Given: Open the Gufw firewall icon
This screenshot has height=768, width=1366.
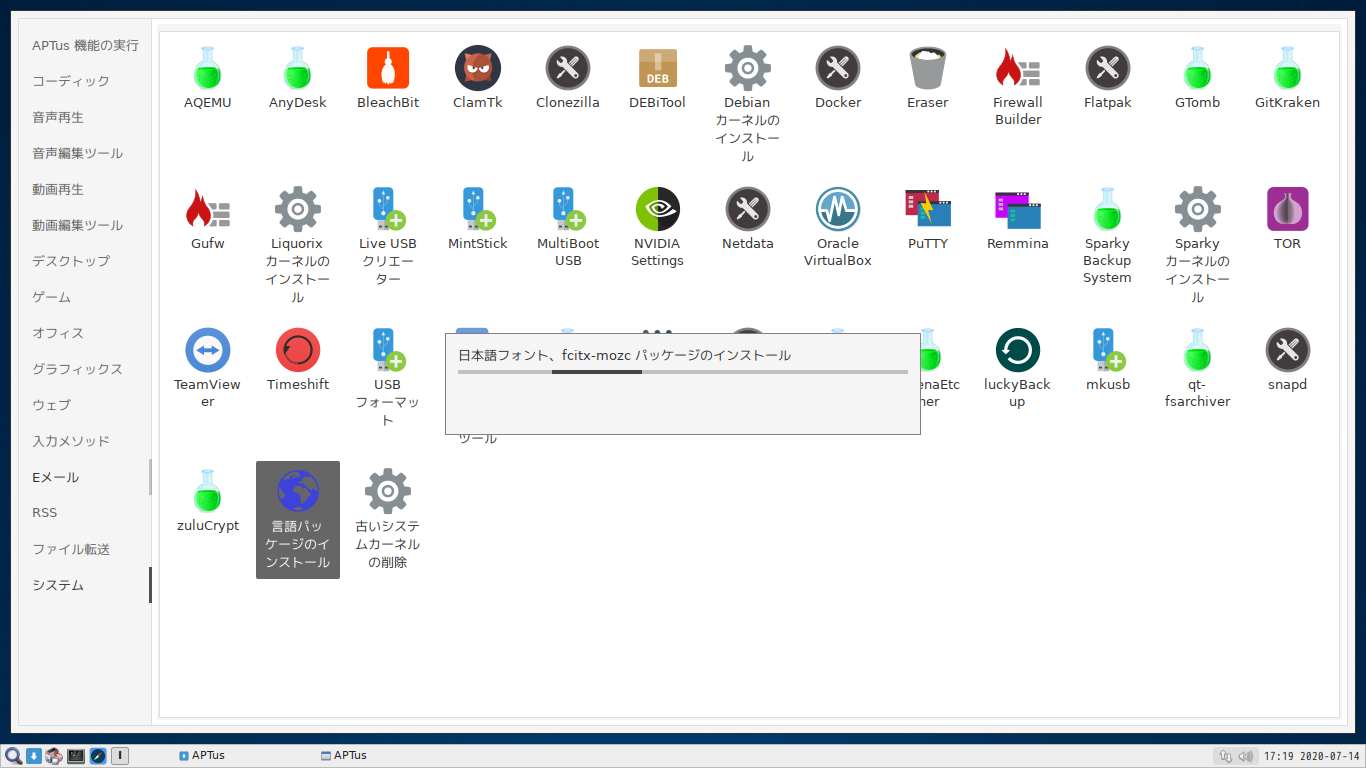Looking at the screenshot, I should 207,209.
